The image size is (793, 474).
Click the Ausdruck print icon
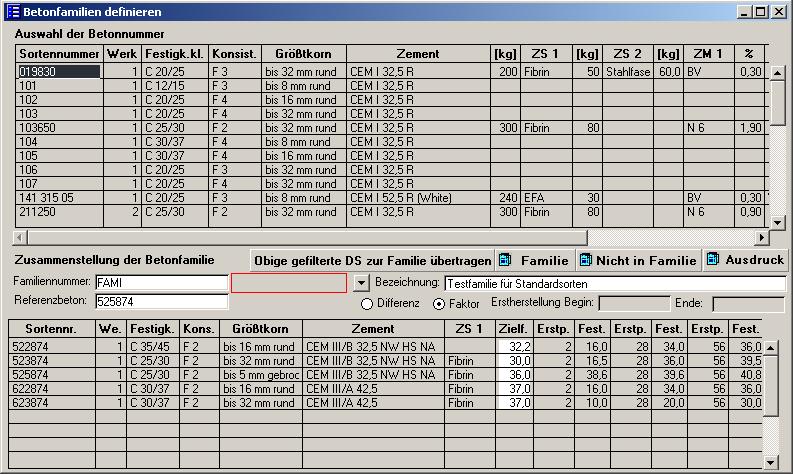tap(713, 260)
